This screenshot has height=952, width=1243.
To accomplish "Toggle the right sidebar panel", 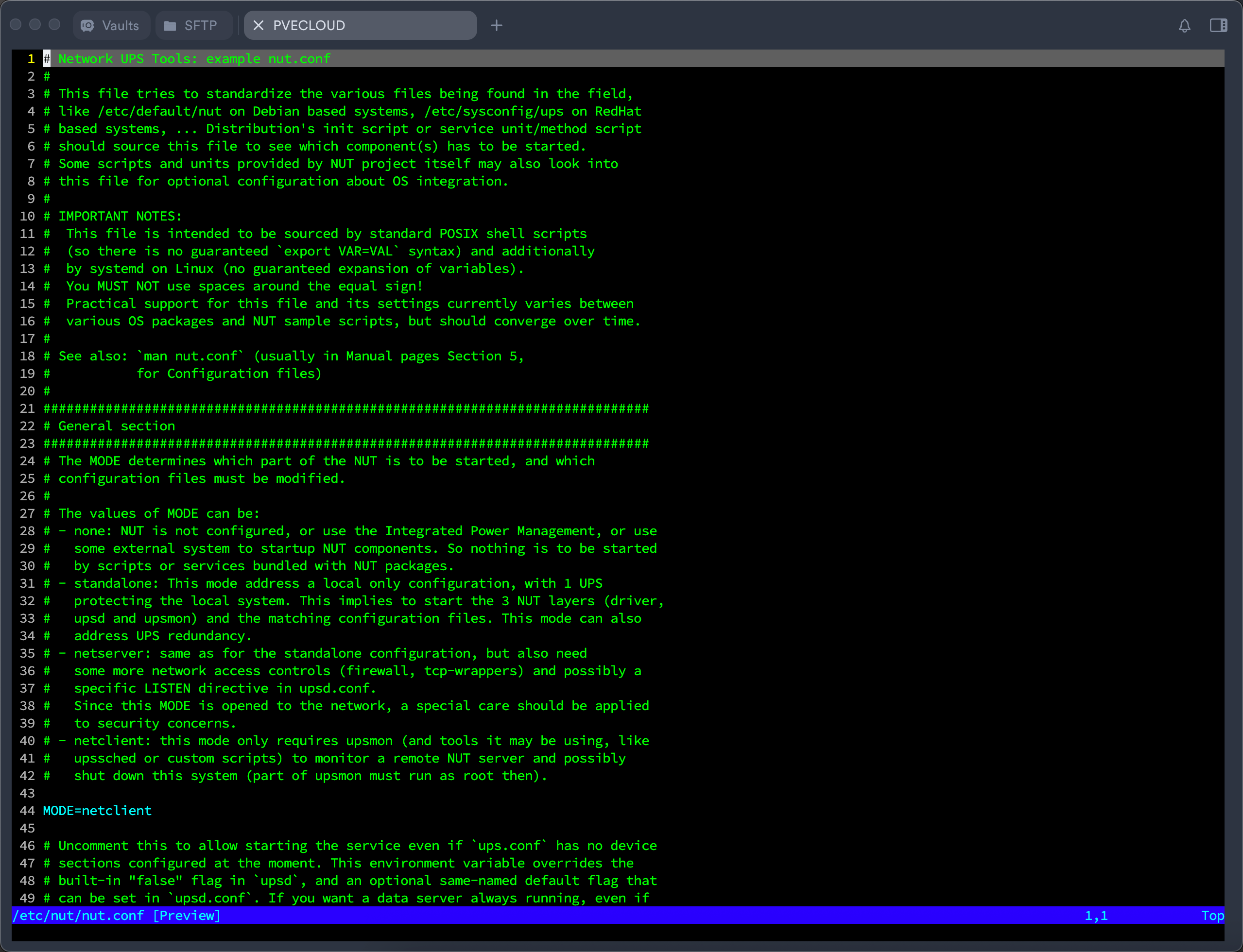I will [x=1219, y=25].
